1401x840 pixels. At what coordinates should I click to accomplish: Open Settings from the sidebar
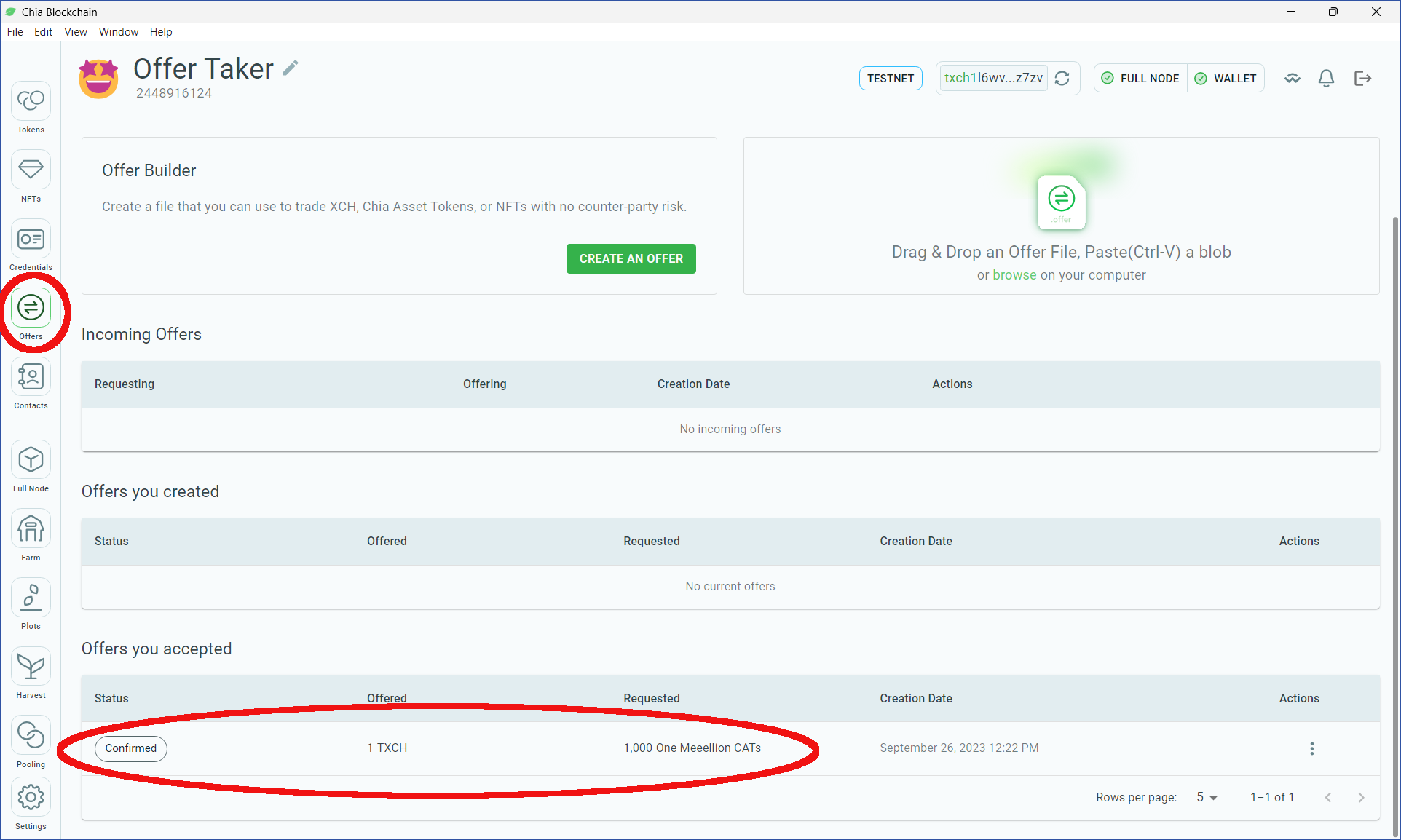31,798
